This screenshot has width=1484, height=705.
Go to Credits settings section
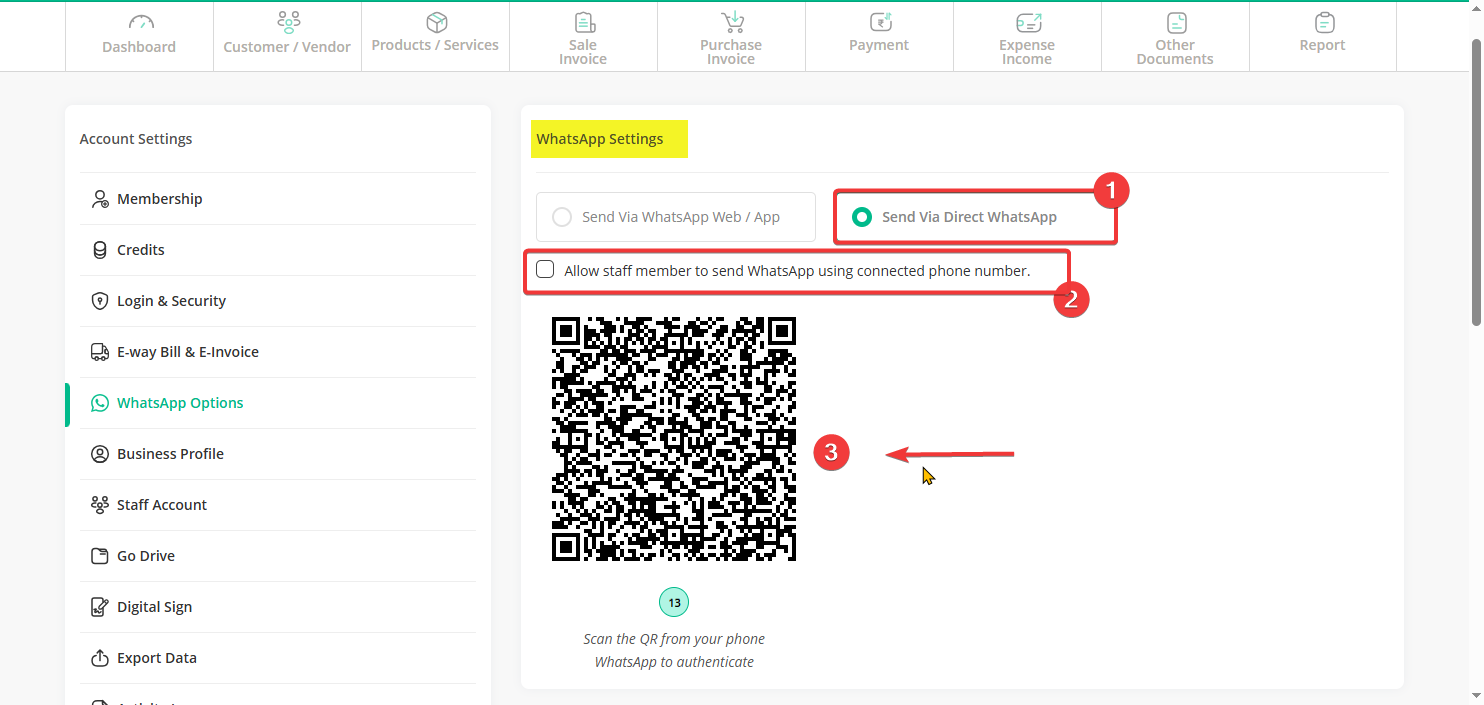coord(140,250)
